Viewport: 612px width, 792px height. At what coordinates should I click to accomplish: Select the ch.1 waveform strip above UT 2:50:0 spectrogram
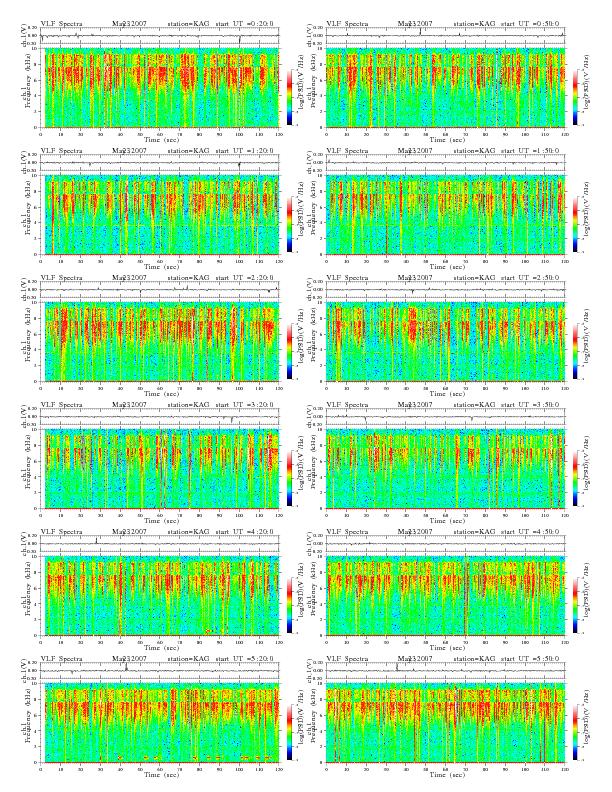point(445,290)
